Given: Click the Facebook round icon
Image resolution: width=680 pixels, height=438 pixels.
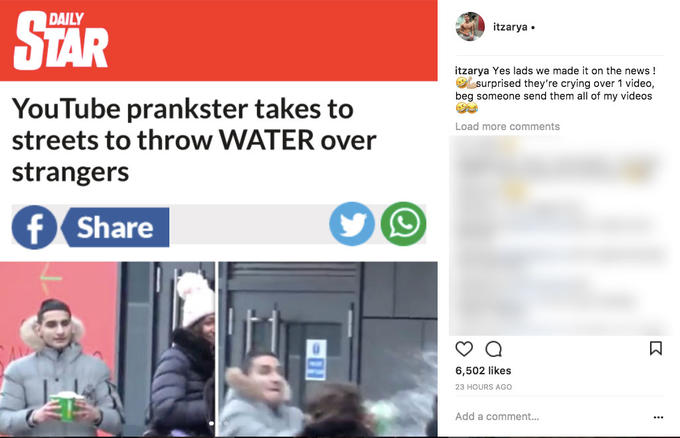Looking at the screenshot, I should [x=34, y=227].
